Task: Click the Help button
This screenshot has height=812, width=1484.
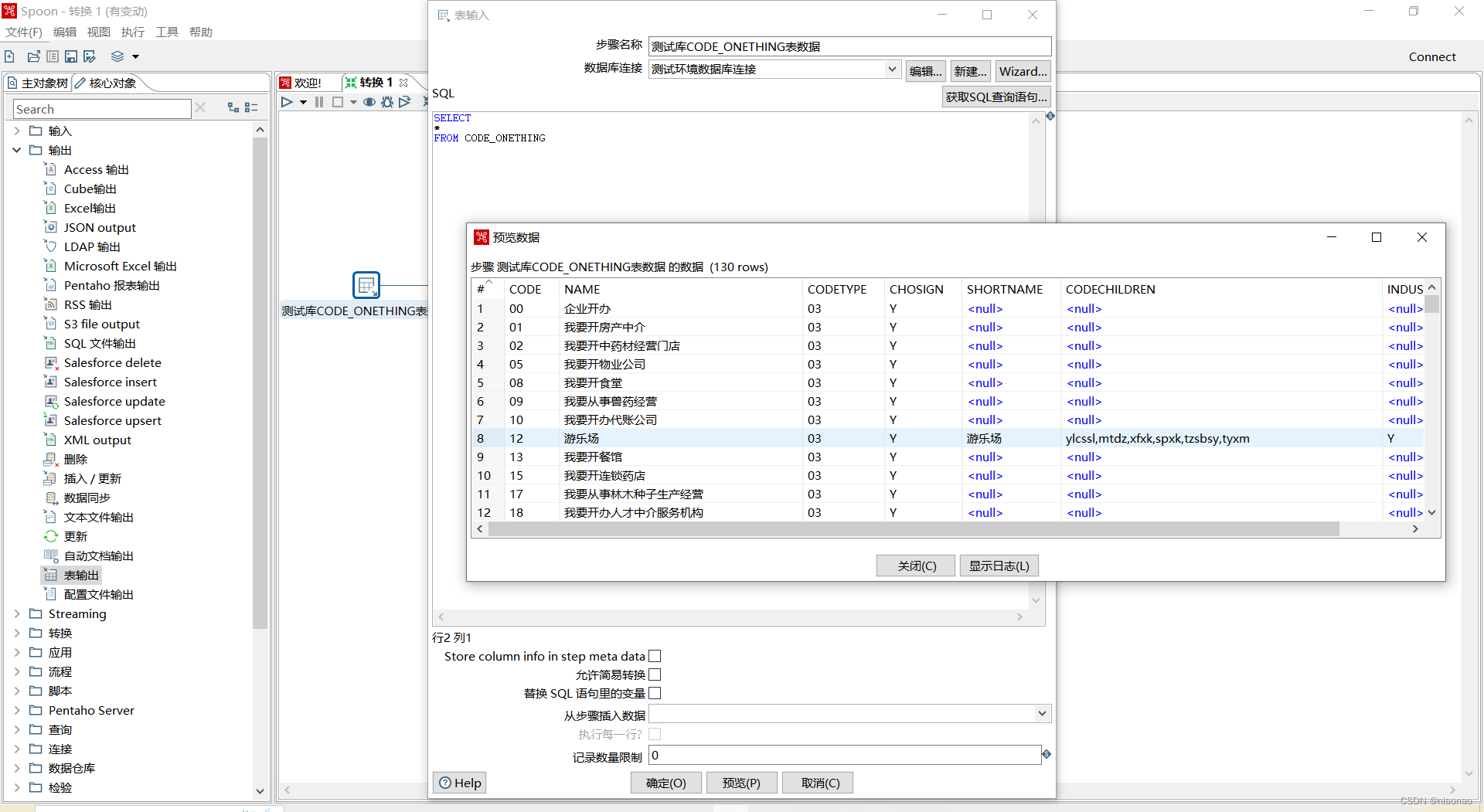Action: click(x=460, y=783)
